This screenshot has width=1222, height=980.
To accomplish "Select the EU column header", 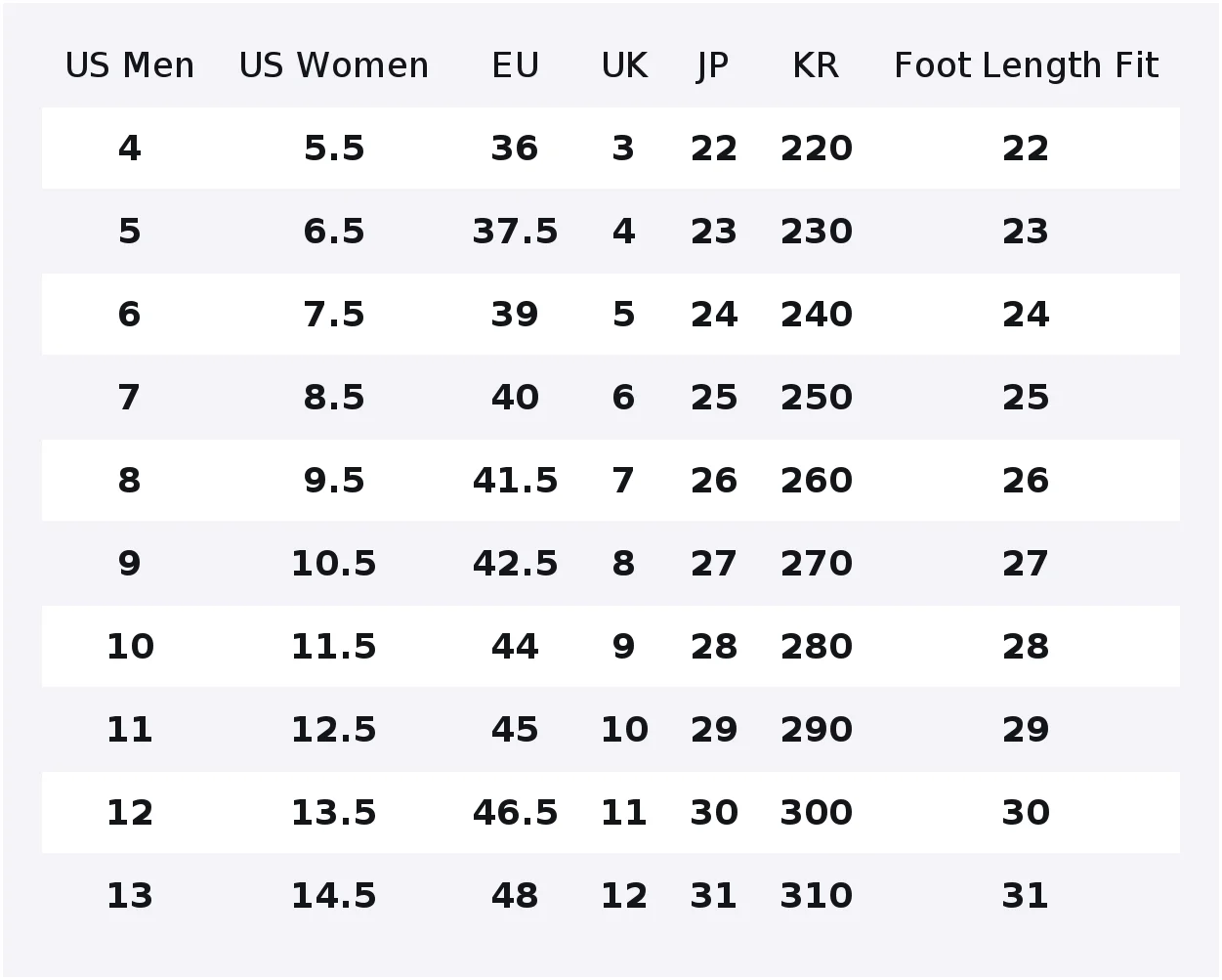I will 515,65.
